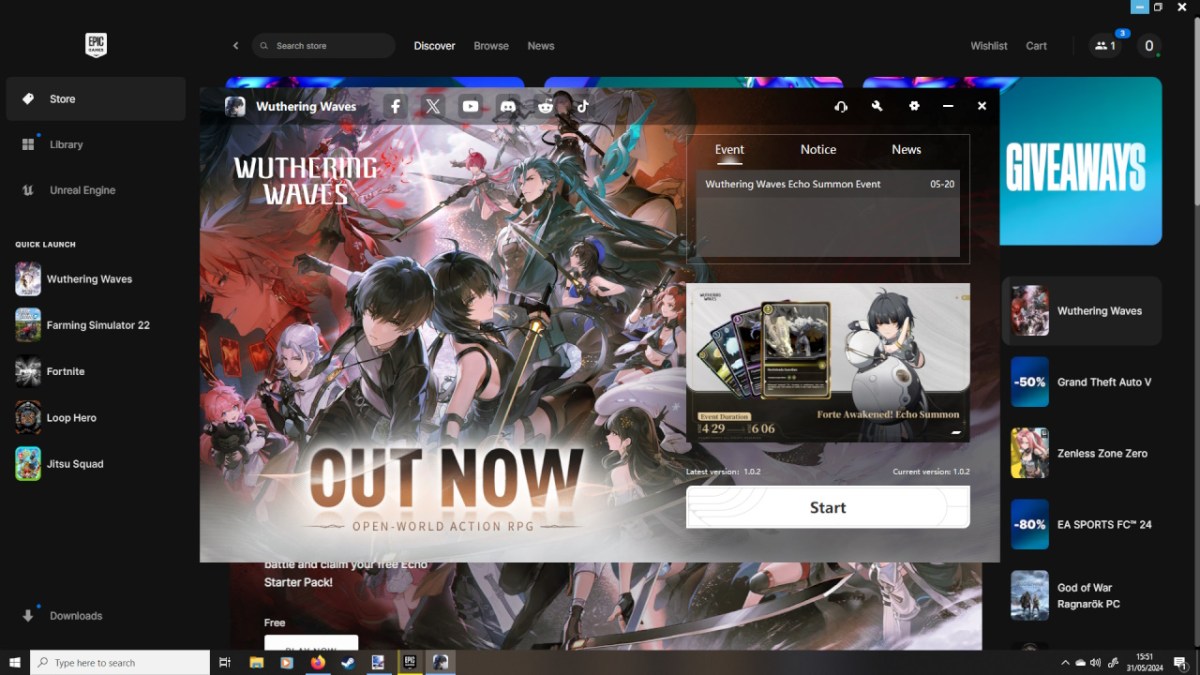Open the repair wrench tool

click(877, 106)
